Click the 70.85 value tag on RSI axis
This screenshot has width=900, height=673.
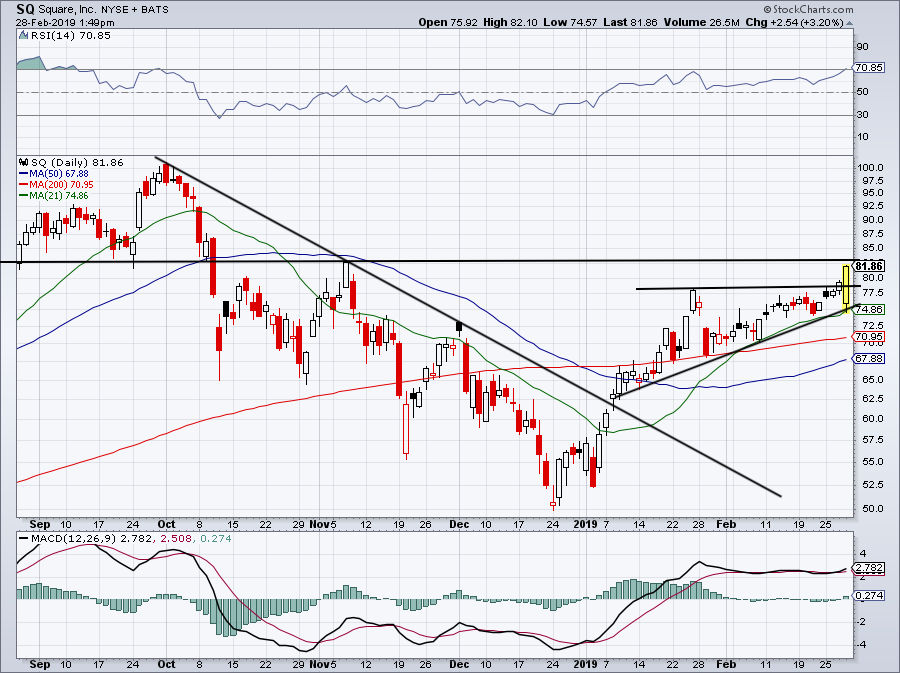click(868, 68)
